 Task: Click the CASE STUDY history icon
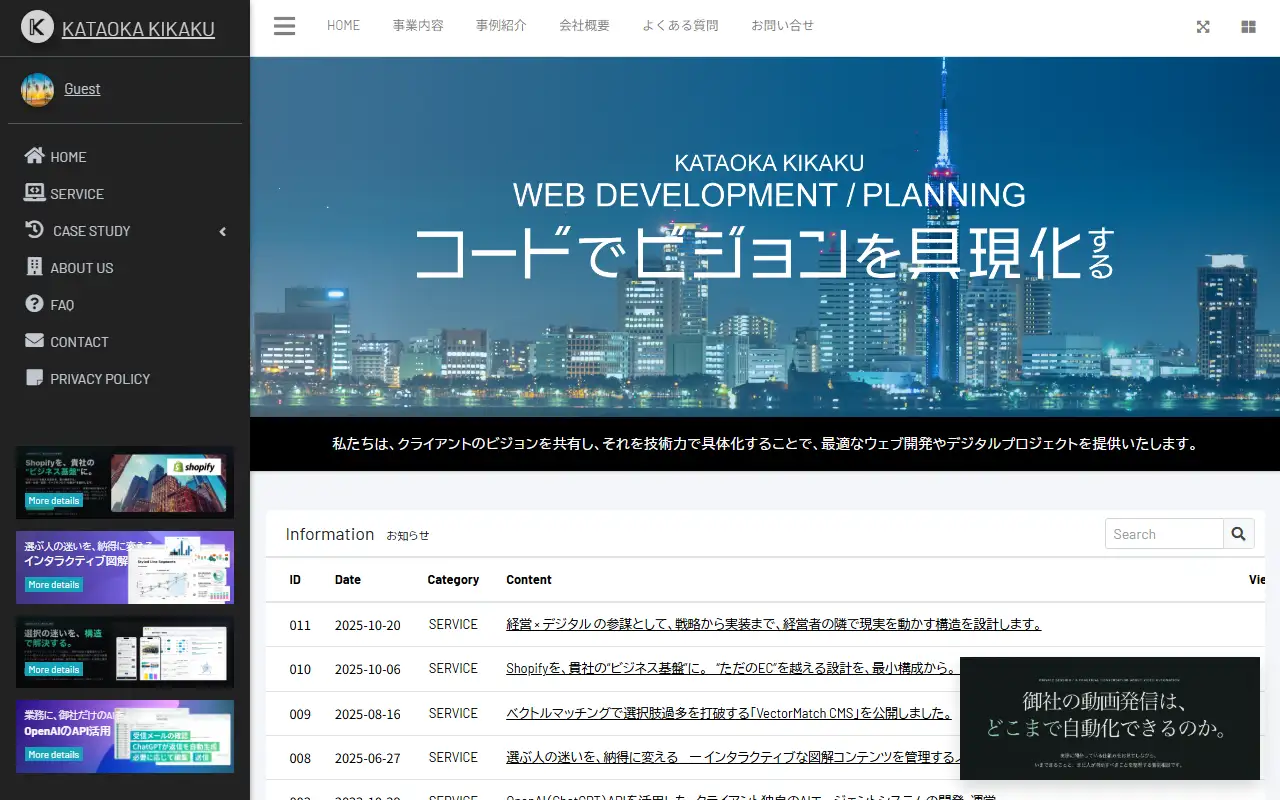click(x=34, y=230)
